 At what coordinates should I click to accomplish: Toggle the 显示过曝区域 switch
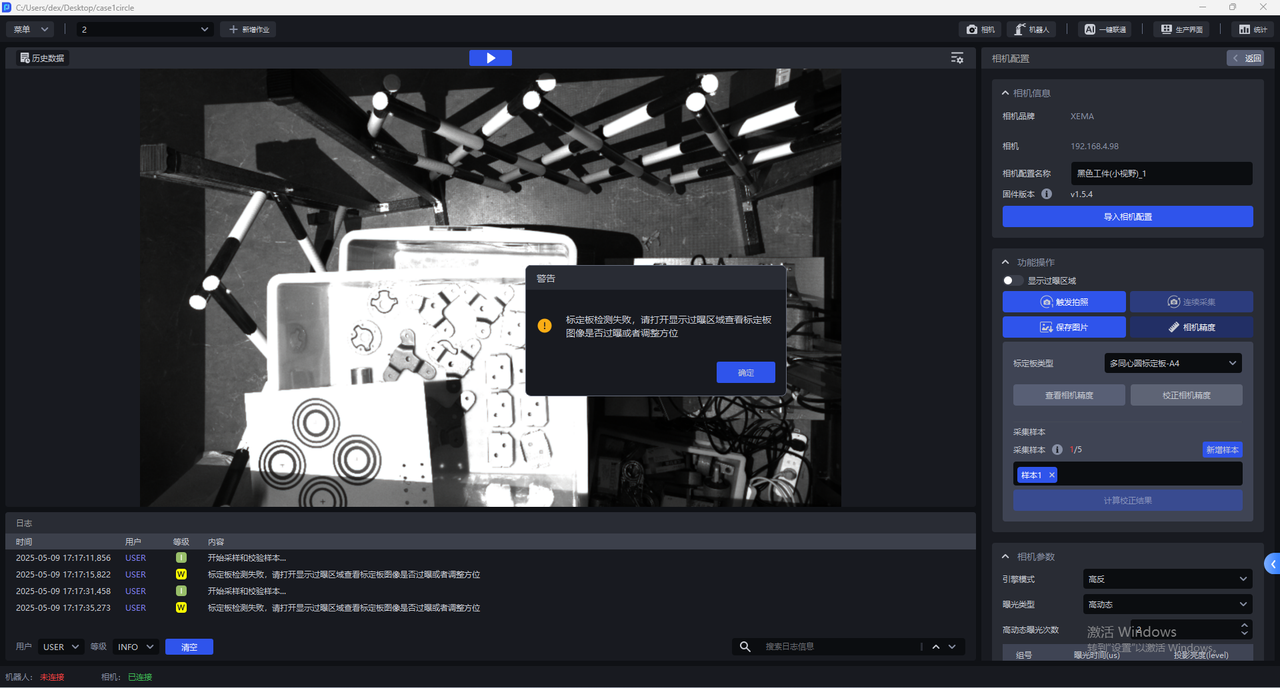tap(1013, 281)
